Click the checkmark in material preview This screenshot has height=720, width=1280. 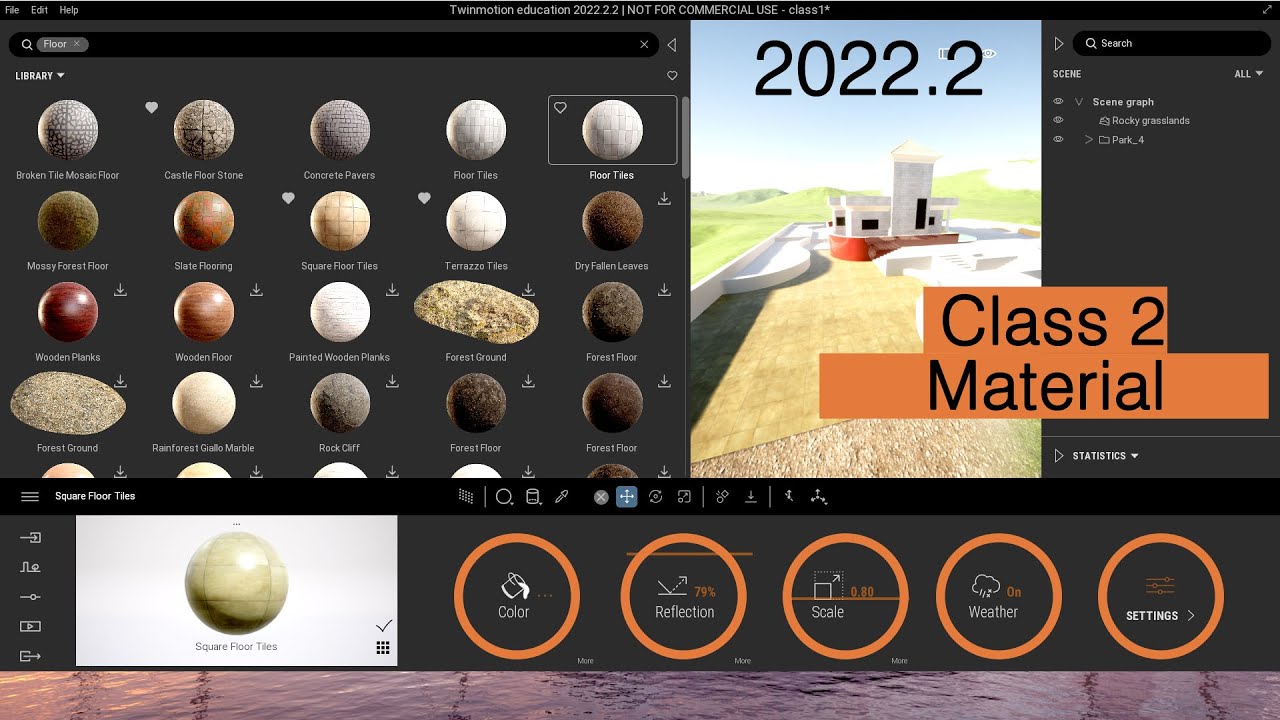[384, 625]
